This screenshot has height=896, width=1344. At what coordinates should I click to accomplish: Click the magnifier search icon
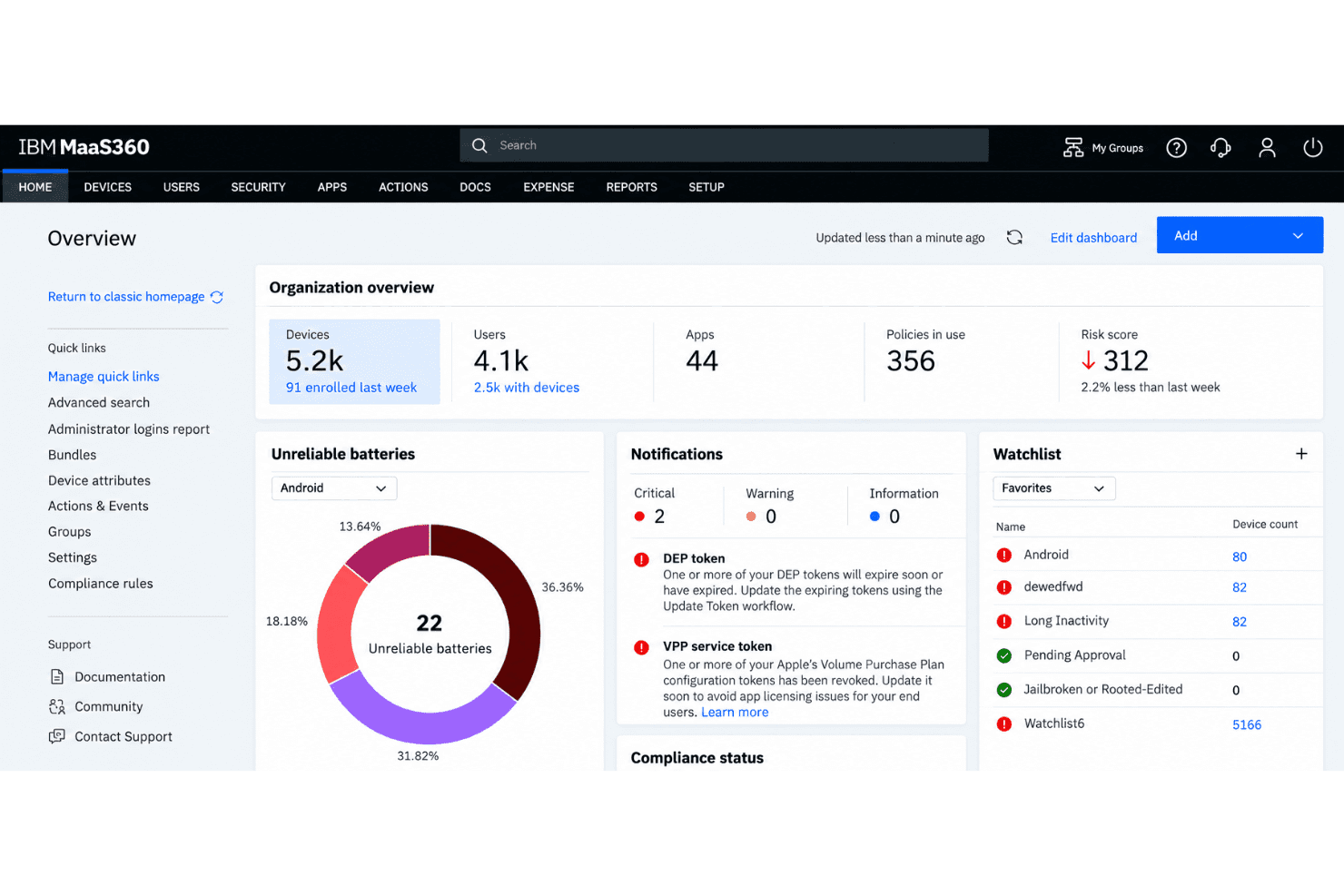click(x=479, y=145)
